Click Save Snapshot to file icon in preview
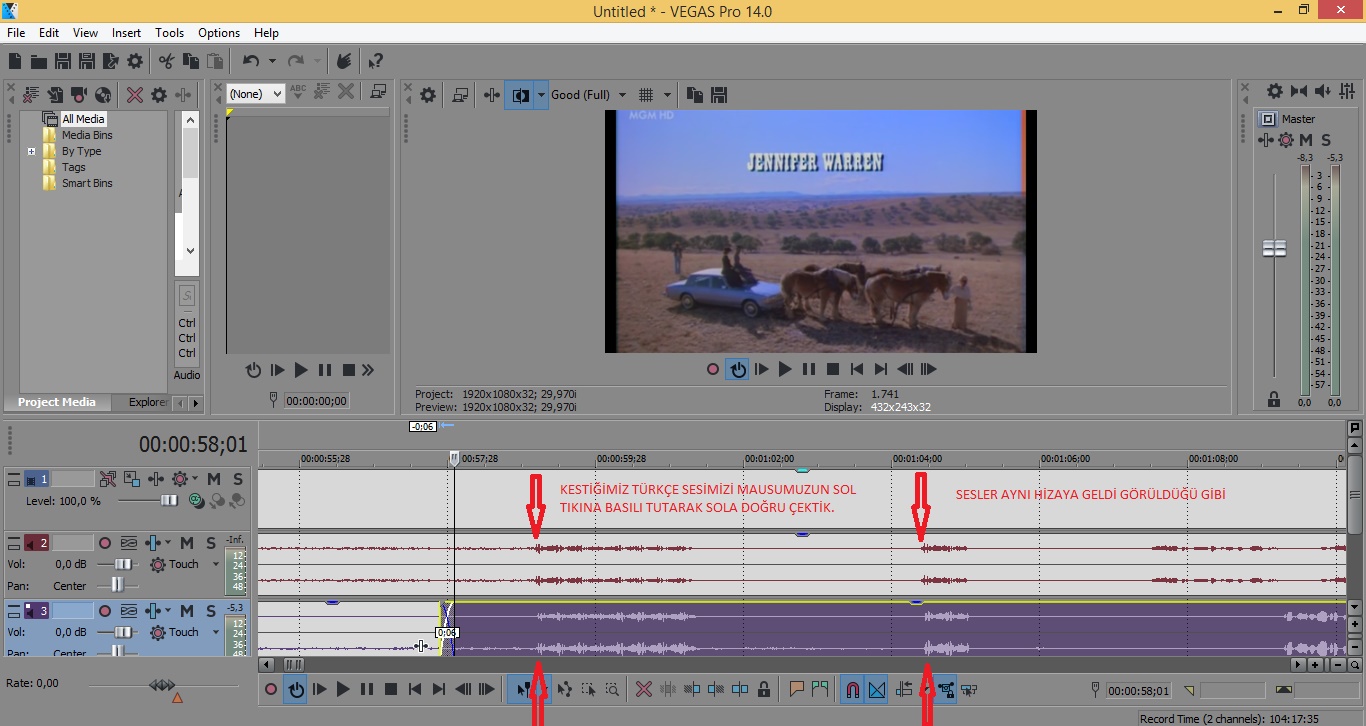 [718, 95]
